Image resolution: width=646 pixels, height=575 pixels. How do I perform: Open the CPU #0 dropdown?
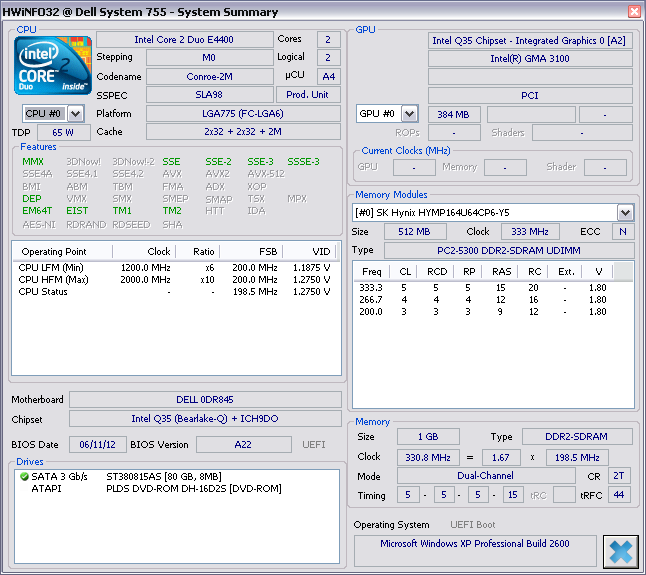[x=75, y=114]
